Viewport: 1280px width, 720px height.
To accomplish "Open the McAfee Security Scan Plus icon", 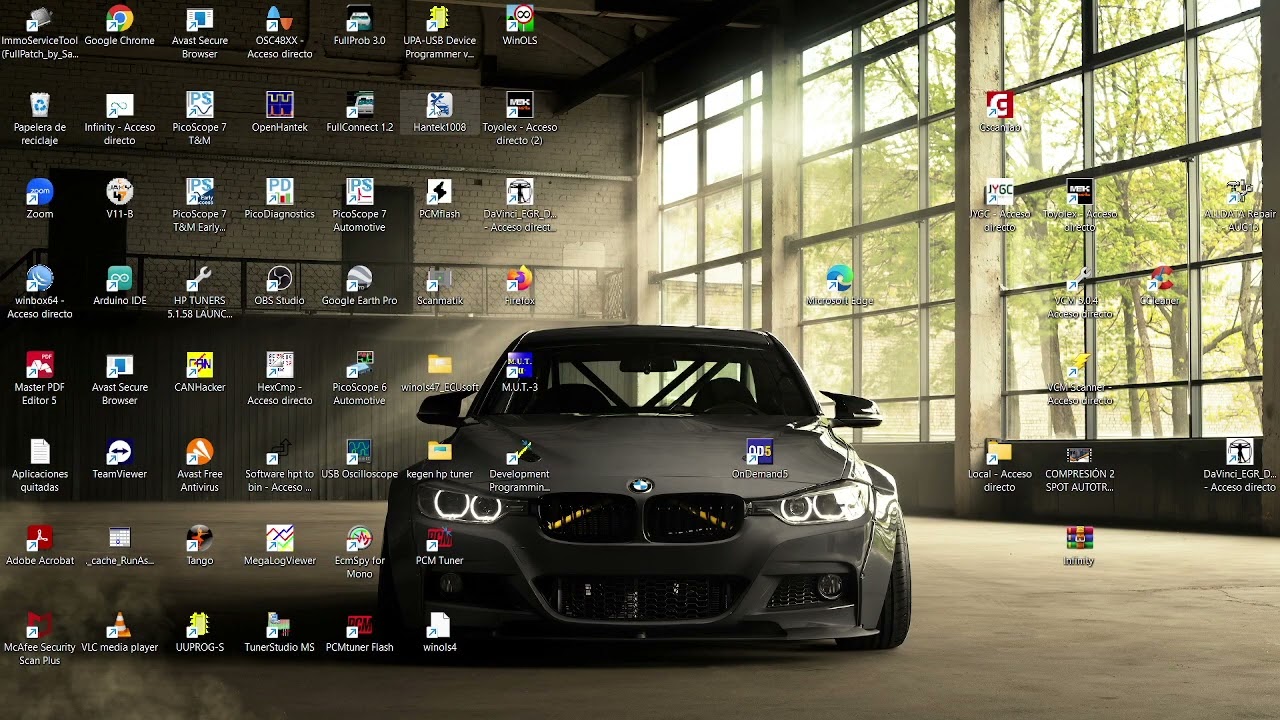I will tap(40, 625).
